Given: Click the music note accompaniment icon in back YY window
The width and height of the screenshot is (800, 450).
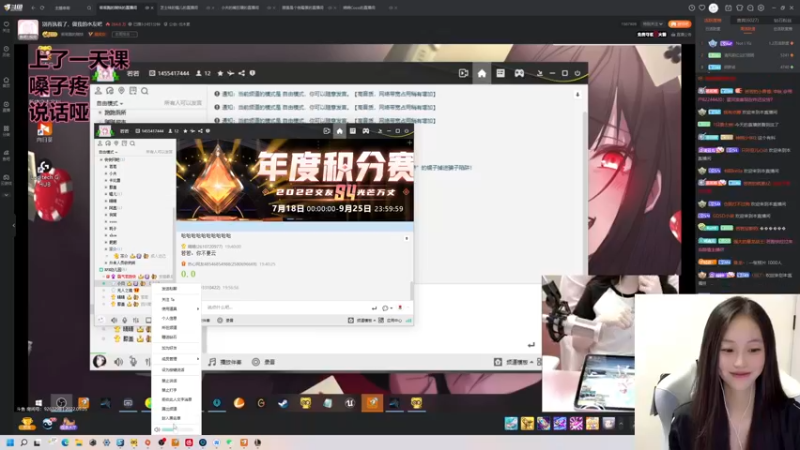Looking at the screenshot, I should (x=212, y=362).
